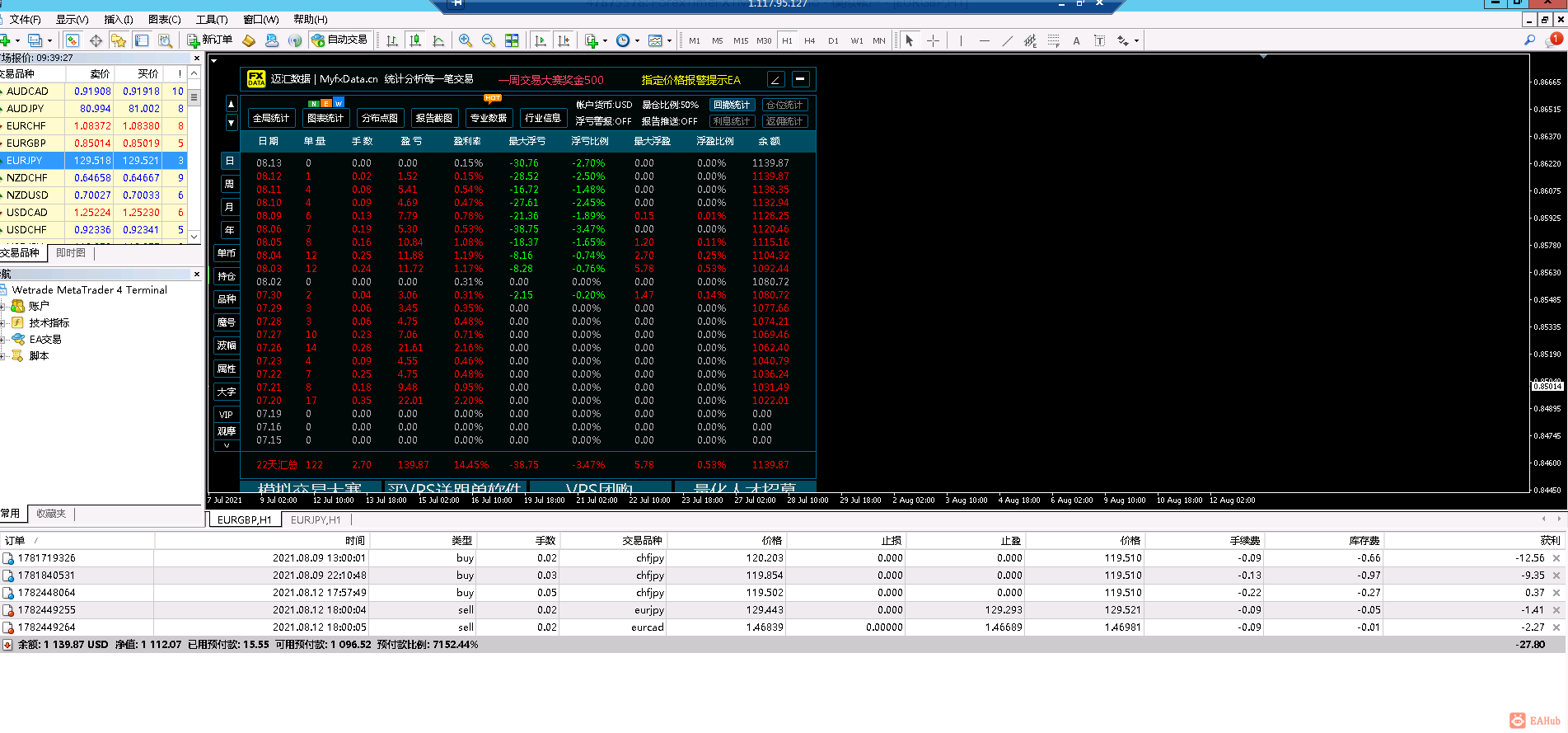The width and height of the screenshot is (1568, 733).
Task: Open the 插入(I) menu
Action: [119, 19]
